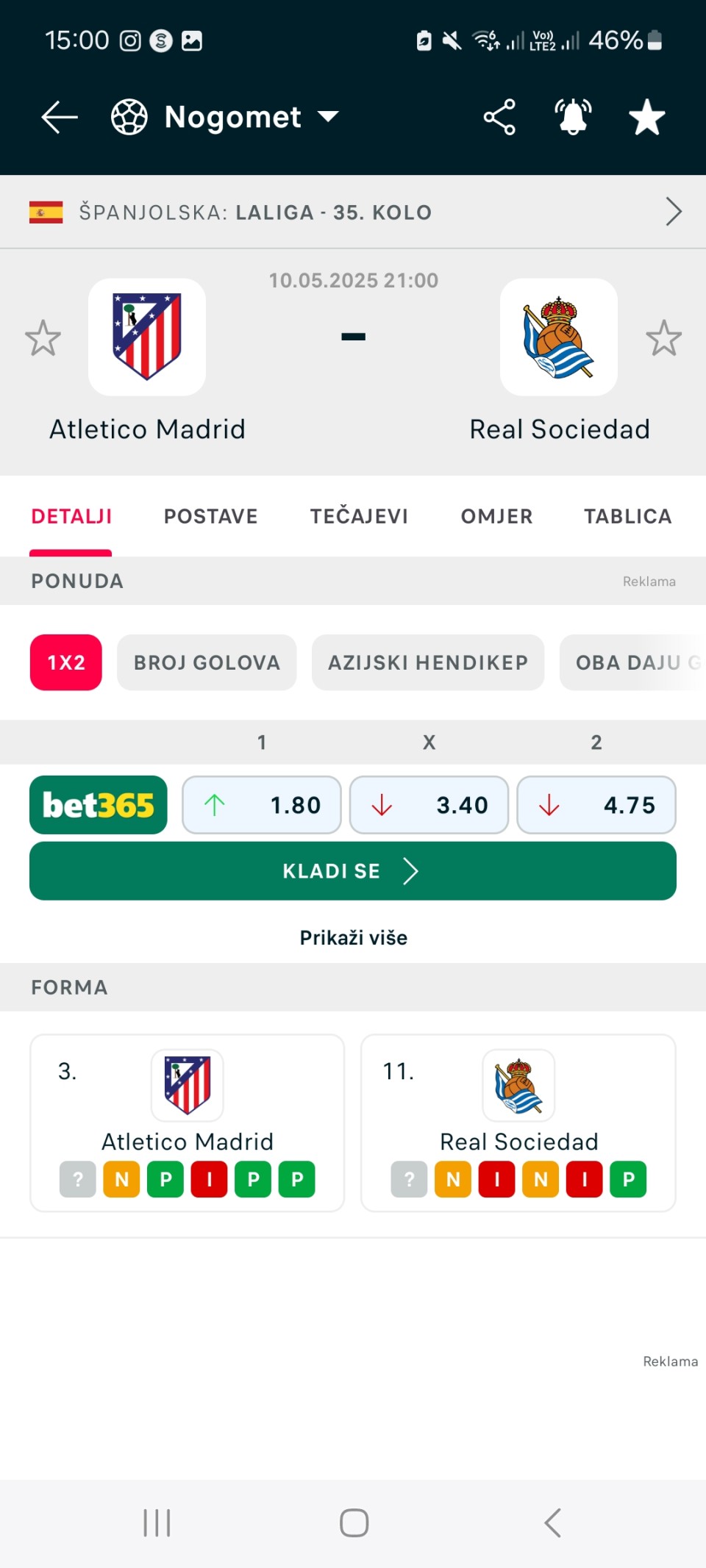Share the match via share icon
This screenshot has width=706, height=1568.
499,117
